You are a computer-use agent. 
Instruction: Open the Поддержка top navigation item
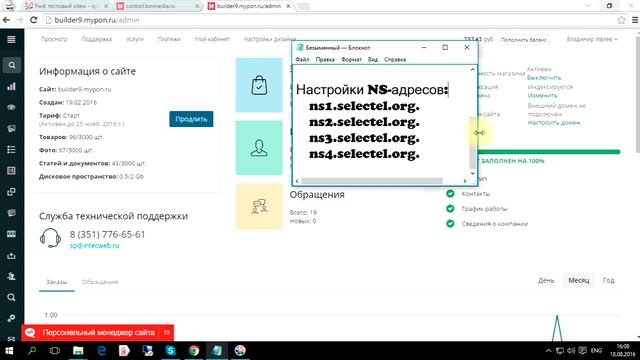[97, 39]
